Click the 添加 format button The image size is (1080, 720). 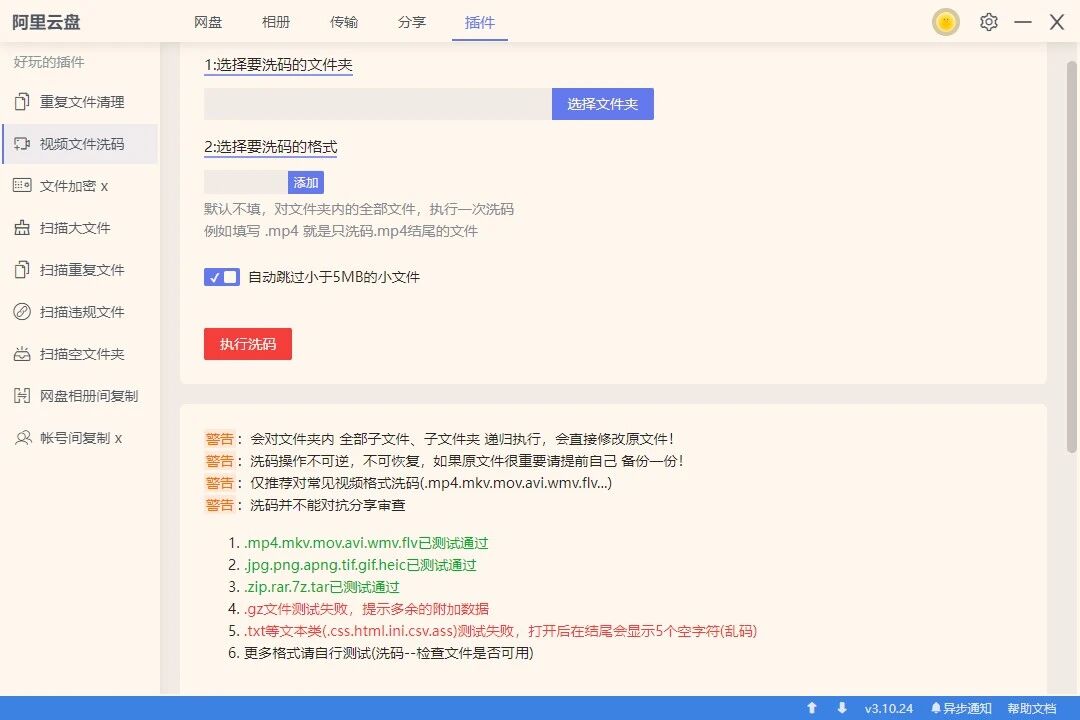click(x=306, y=182)
